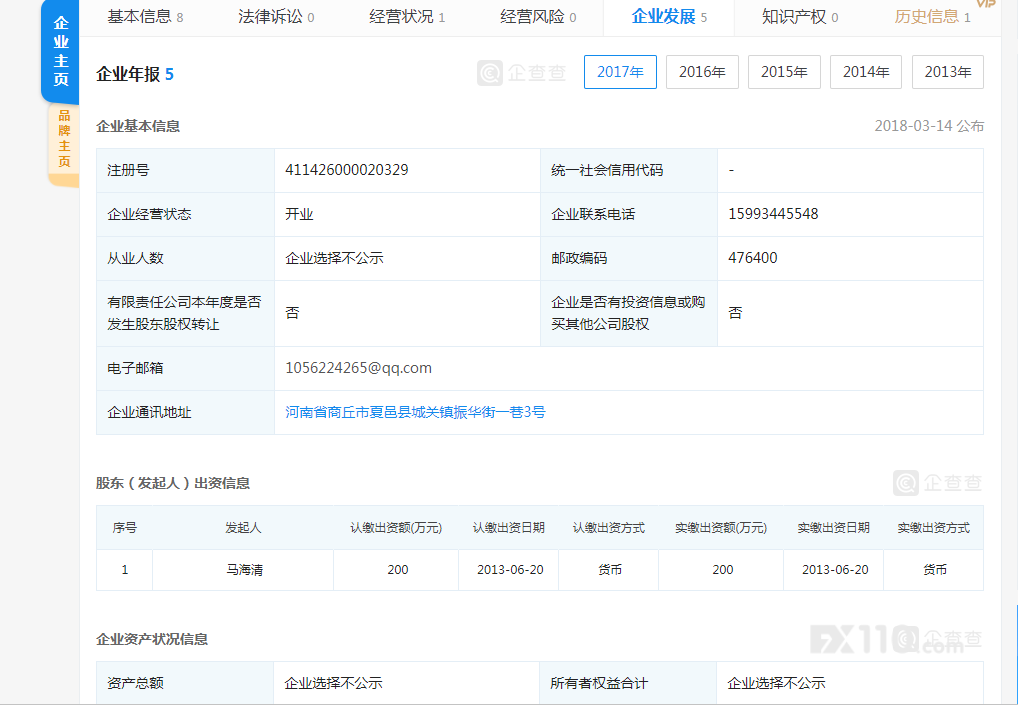The height and width of the screenshot is (707, 1018).
Task: Click the 实缴出资额(万元) column header
Action: click(x=721, y=528)
